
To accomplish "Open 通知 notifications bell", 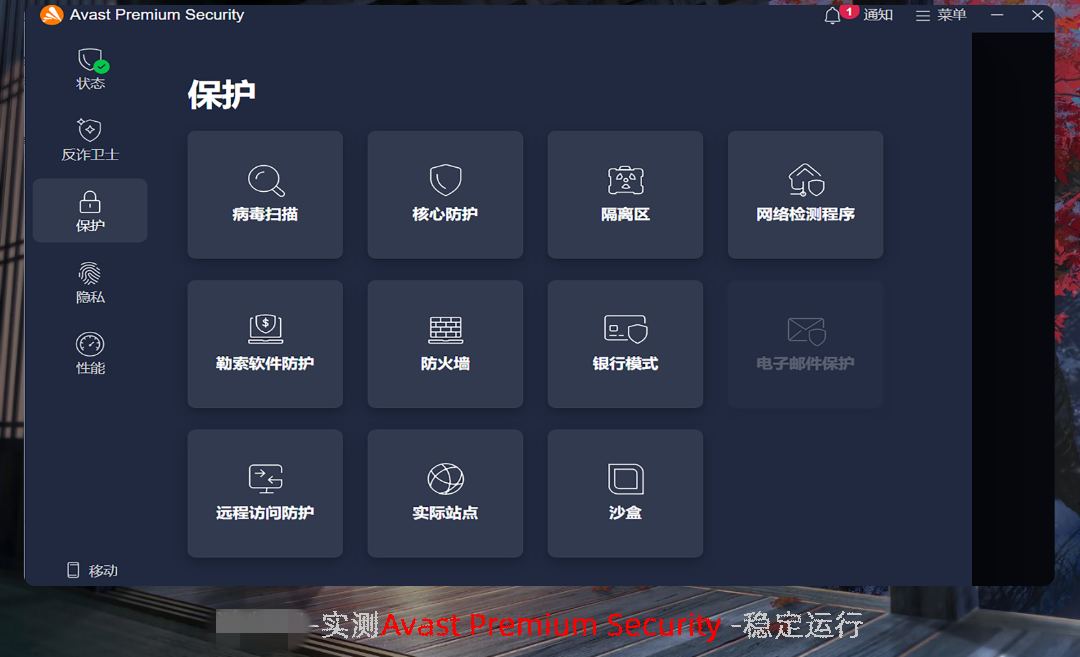I will (858, 14).
